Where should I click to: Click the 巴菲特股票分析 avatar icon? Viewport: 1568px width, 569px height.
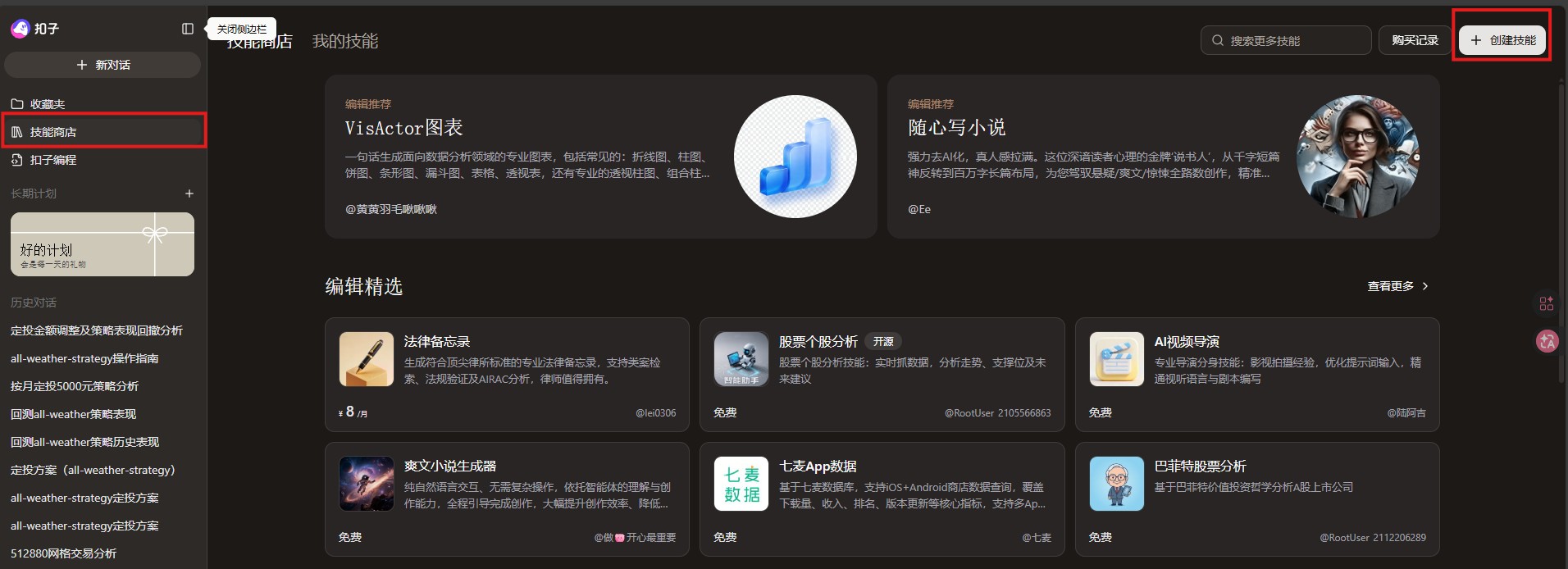coord(1117,484)
